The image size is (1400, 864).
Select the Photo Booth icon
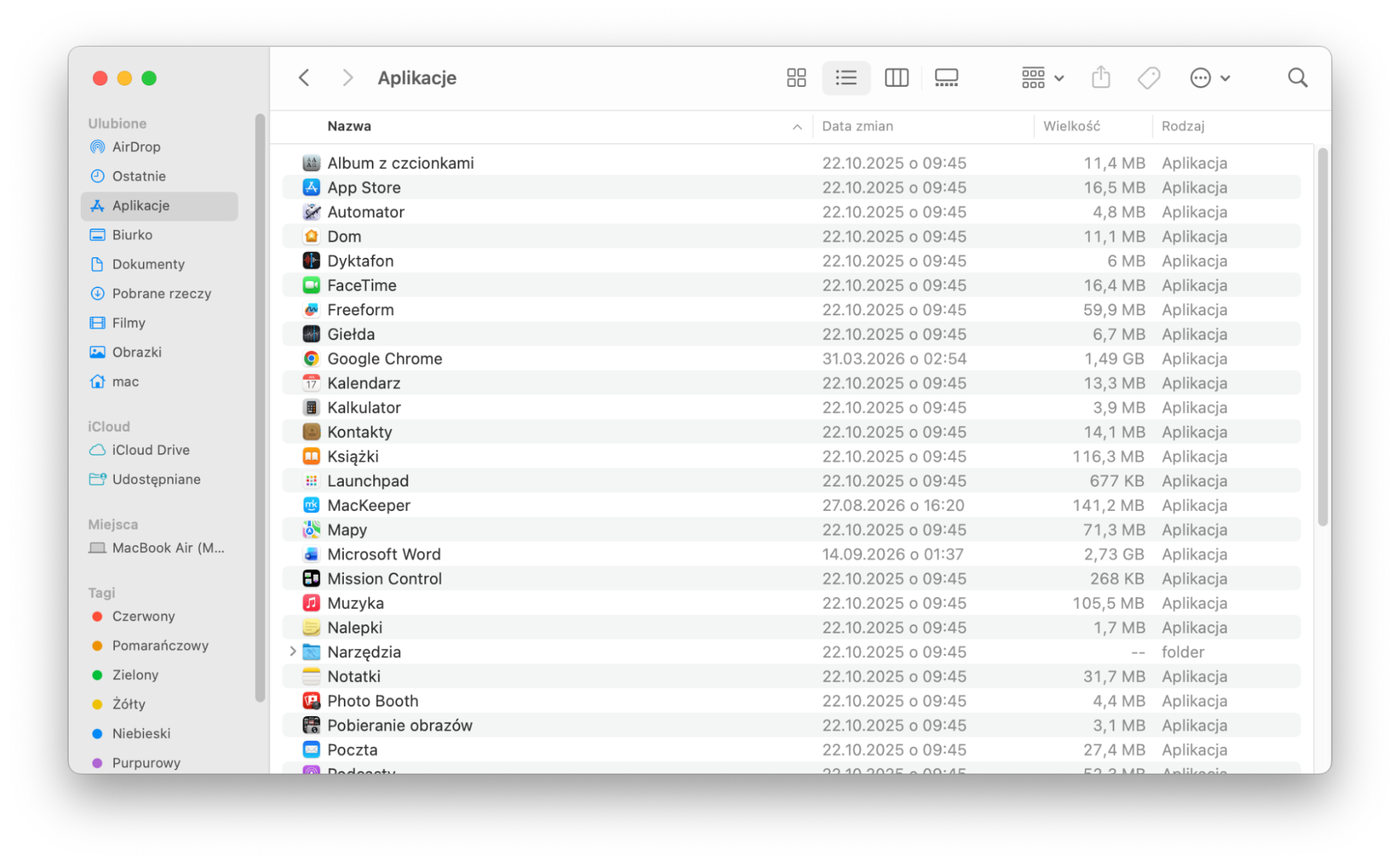point(311,701)
